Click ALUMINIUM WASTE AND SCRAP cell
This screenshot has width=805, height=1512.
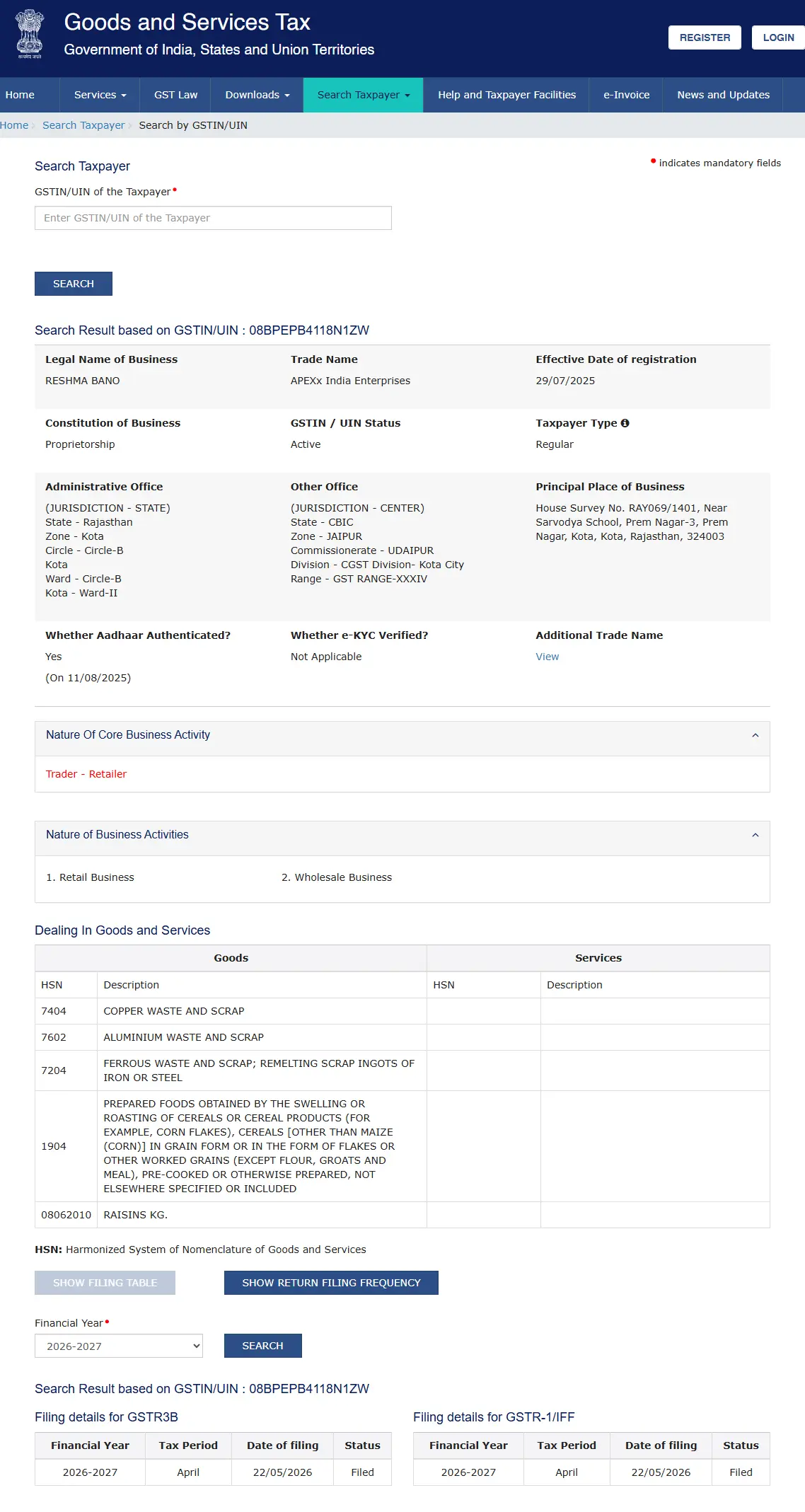click(262, 1037)
